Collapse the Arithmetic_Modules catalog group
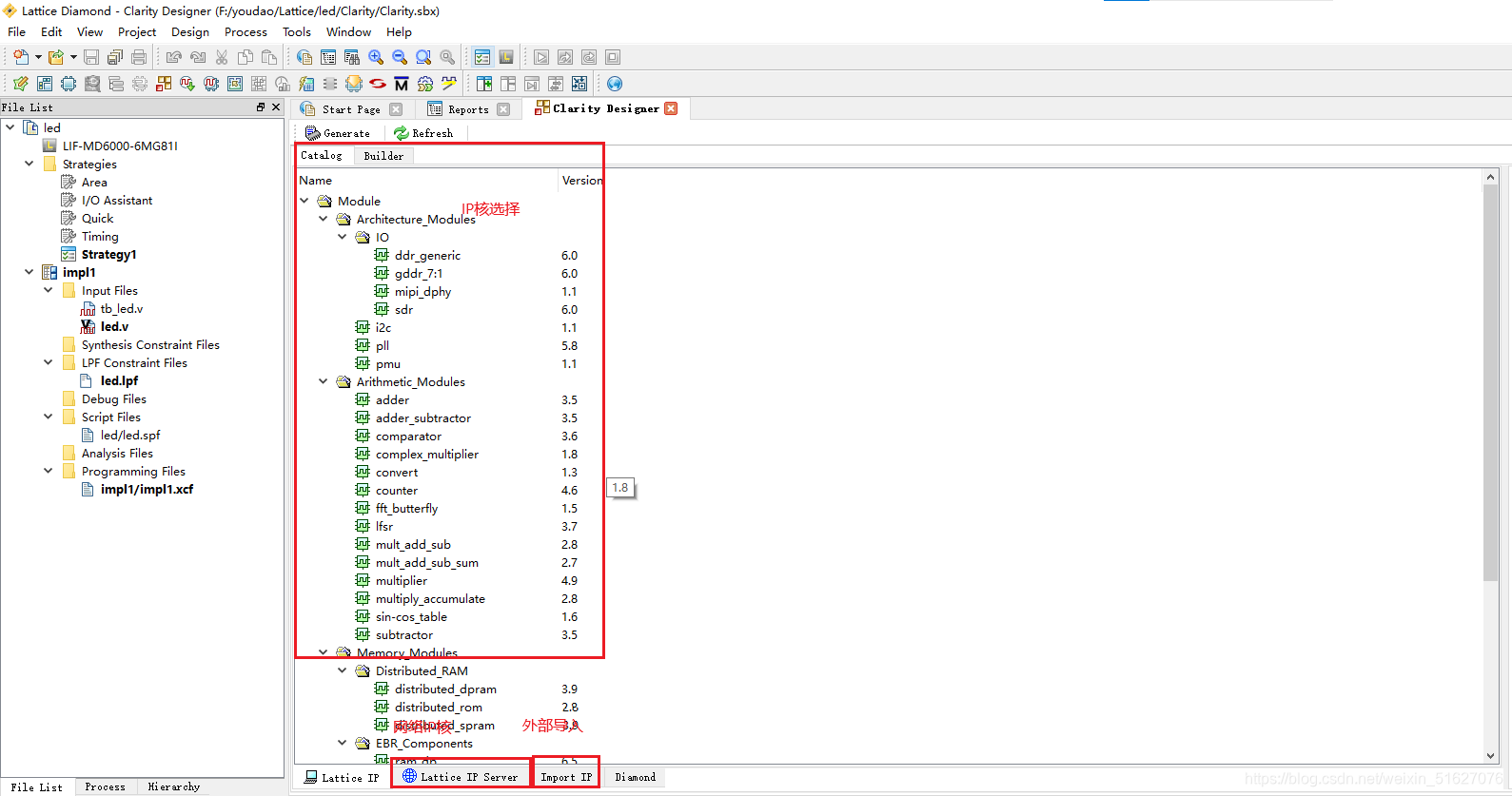The height and width of the screenshot is (796, 1512). click(x=324, y=381)
